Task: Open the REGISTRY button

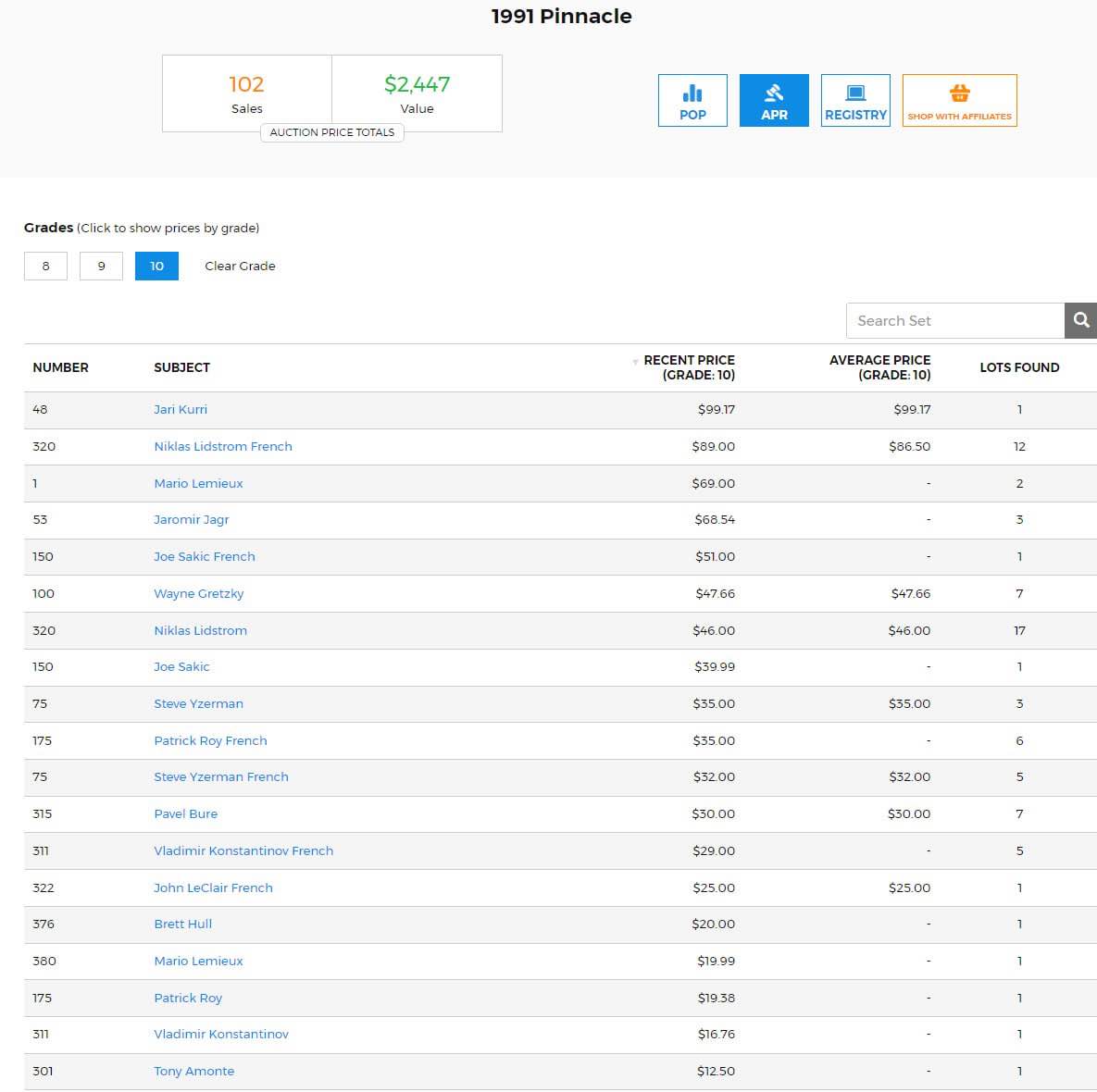Action: pos(855,100)
